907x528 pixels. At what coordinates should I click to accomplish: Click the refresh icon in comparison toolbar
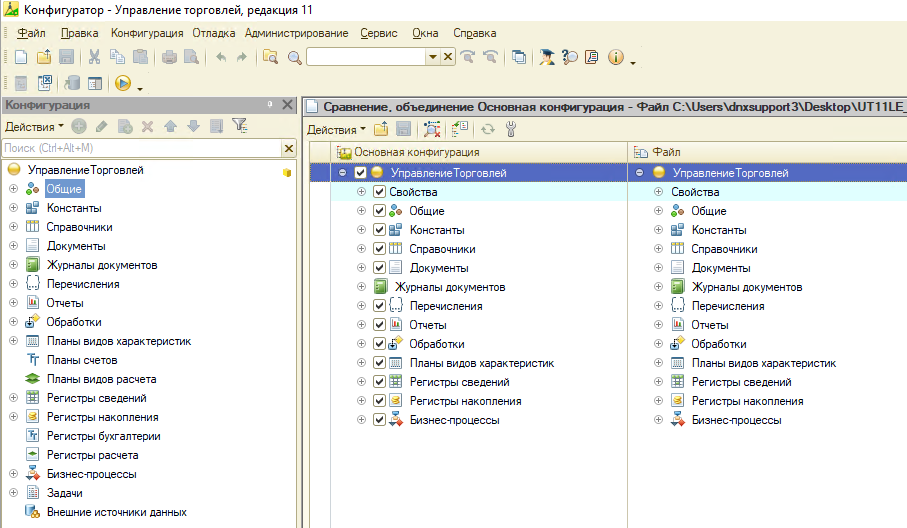click(x=488, y=129)
